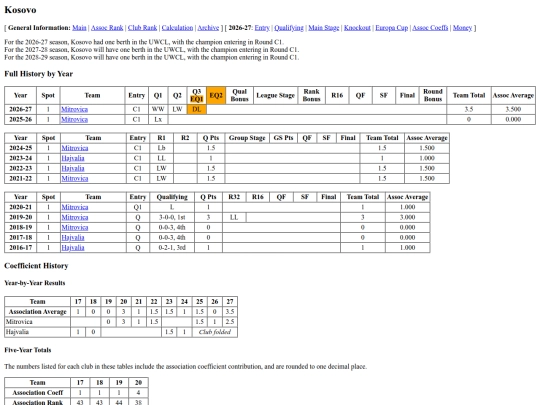This screenshot has height=405, width=540.
Task: Open the Europa Cup link
Action: click(392, 28)
